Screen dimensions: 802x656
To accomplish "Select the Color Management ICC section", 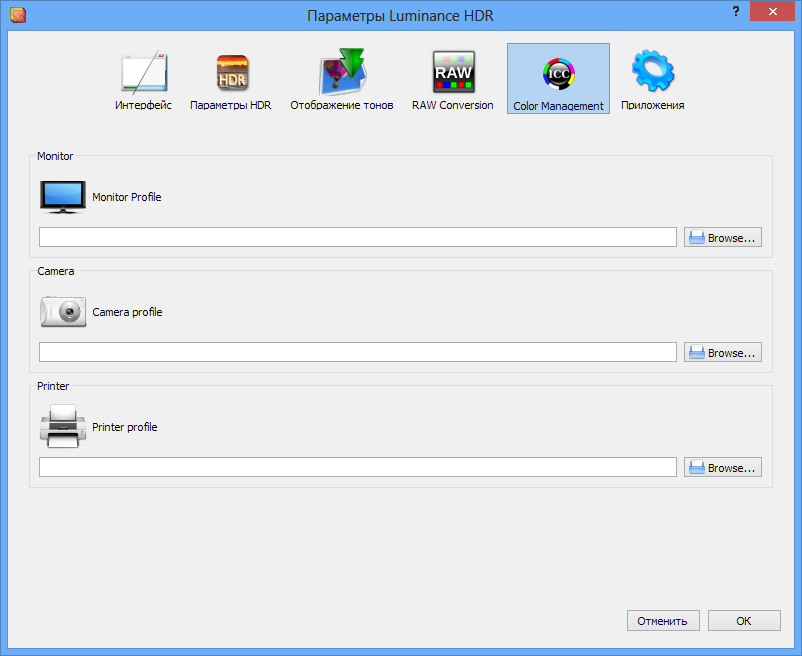I will coord(558,78).
